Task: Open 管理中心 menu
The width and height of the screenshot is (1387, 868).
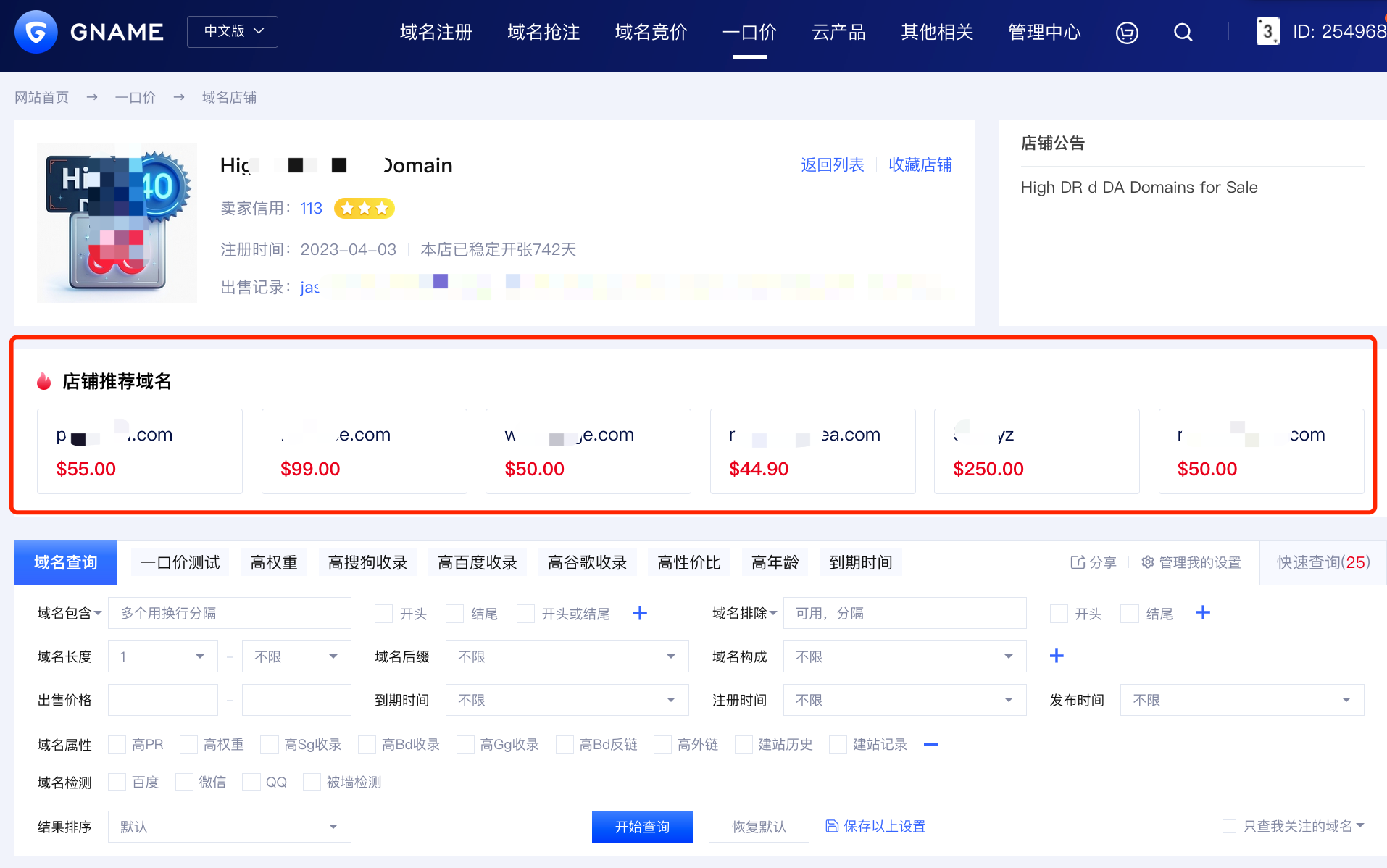Action: pyautogui.click(x=1044, y=32)
